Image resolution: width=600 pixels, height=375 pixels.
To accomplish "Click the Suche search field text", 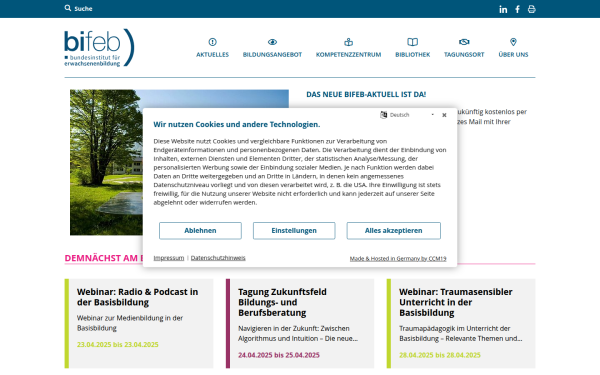I will coord(83,8).
